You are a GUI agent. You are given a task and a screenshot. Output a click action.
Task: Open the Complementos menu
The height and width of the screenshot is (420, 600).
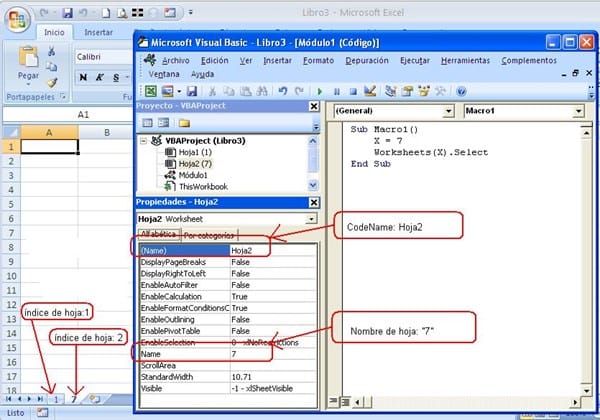(529, 60)
